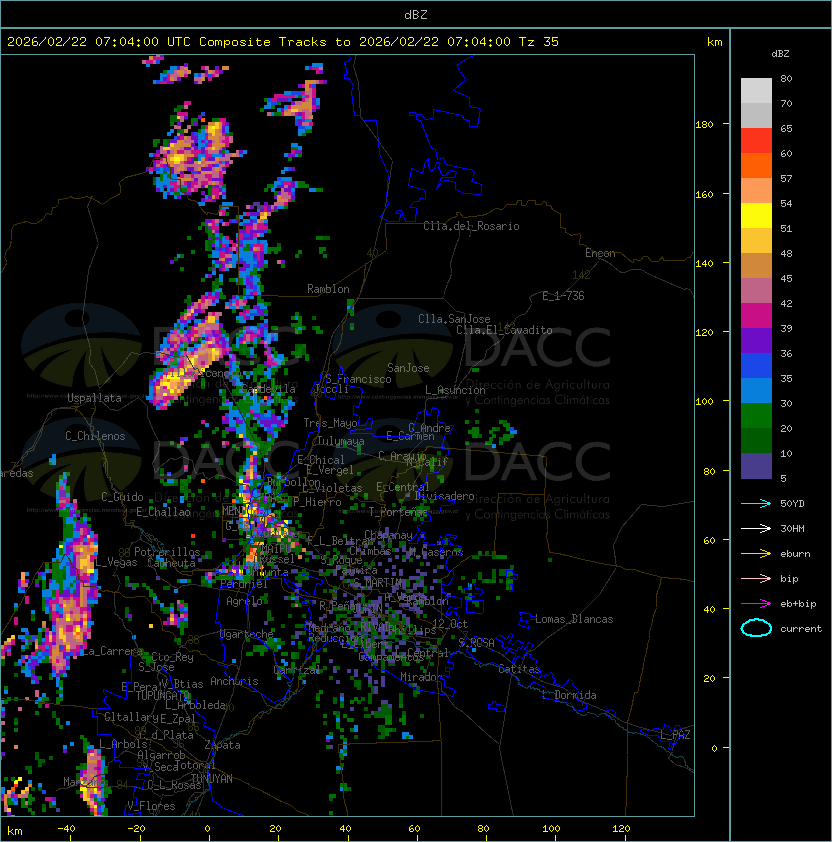Click the 'TUNUYAN' map label
The height and width of the screenshot is (842, 832).
[212, 779]
